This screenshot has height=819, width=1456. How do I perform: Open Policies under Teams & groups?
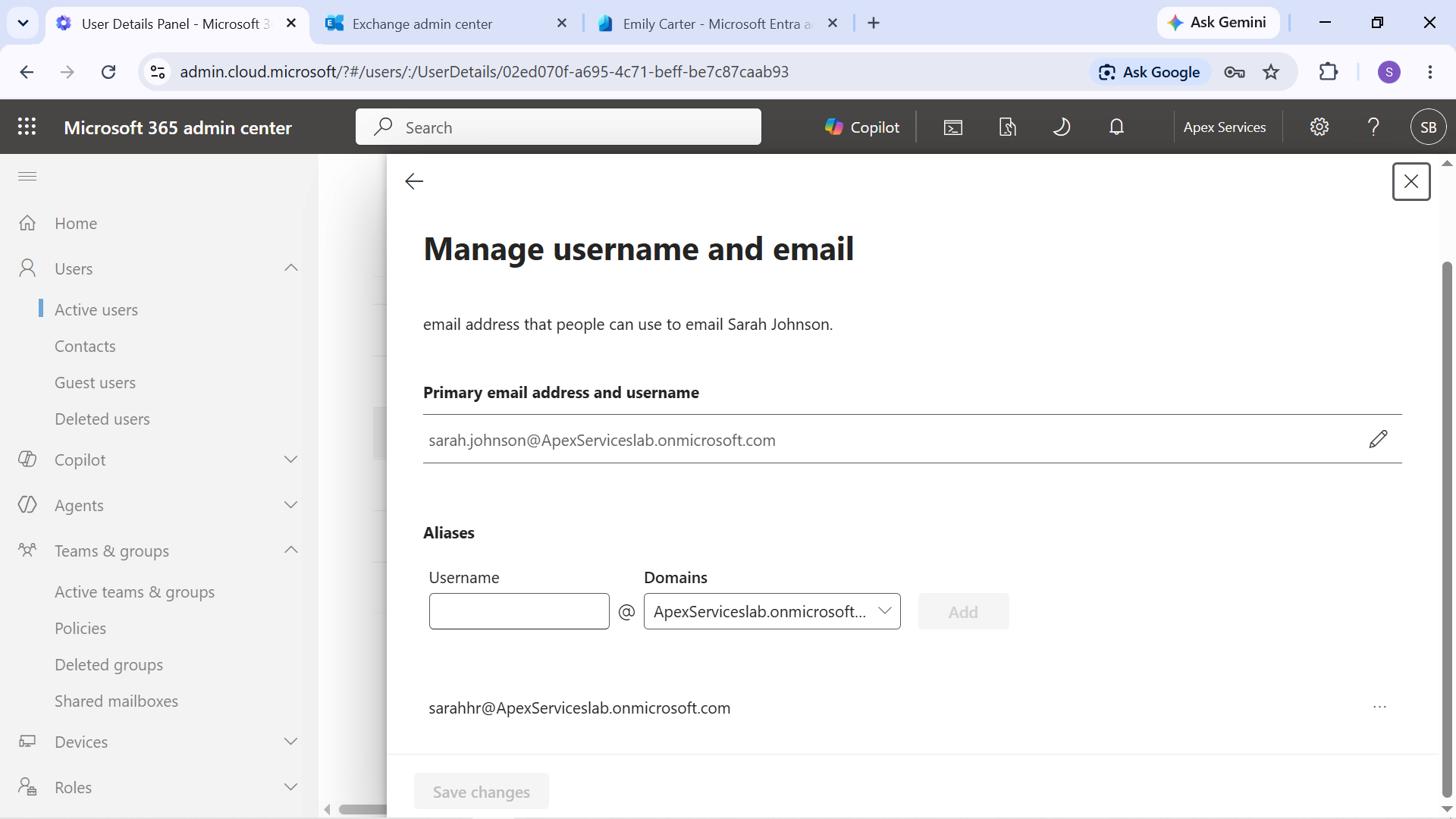80,629
